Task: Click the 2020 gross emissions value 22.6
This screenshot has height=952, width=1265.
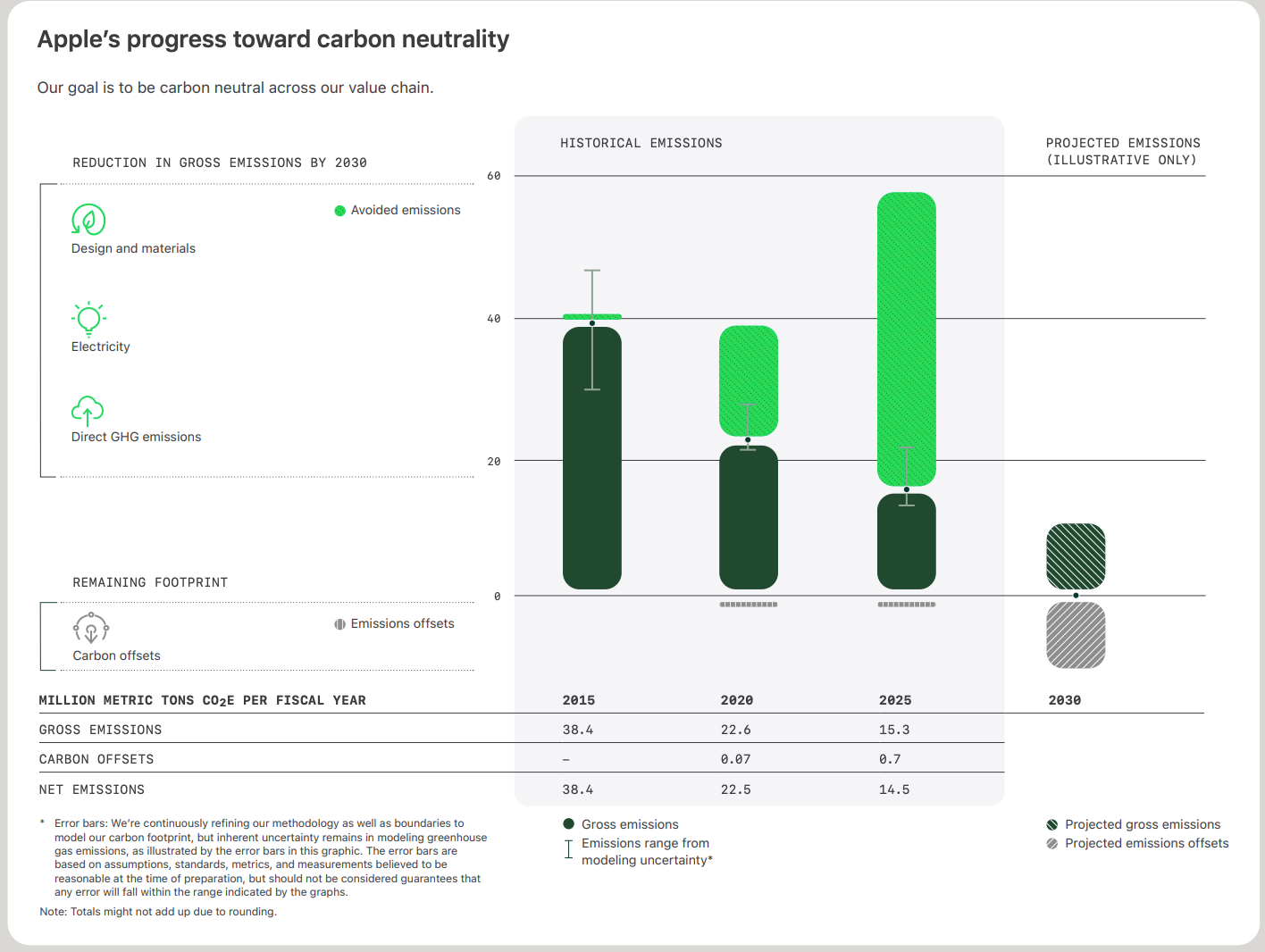Action: pyautogui.click(x=736, y=730)
